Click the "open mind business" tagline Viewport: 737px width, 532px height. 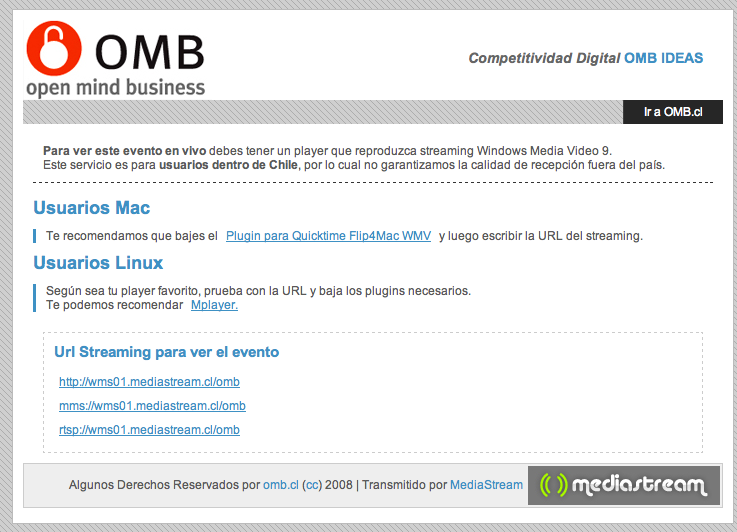point(116,87)
